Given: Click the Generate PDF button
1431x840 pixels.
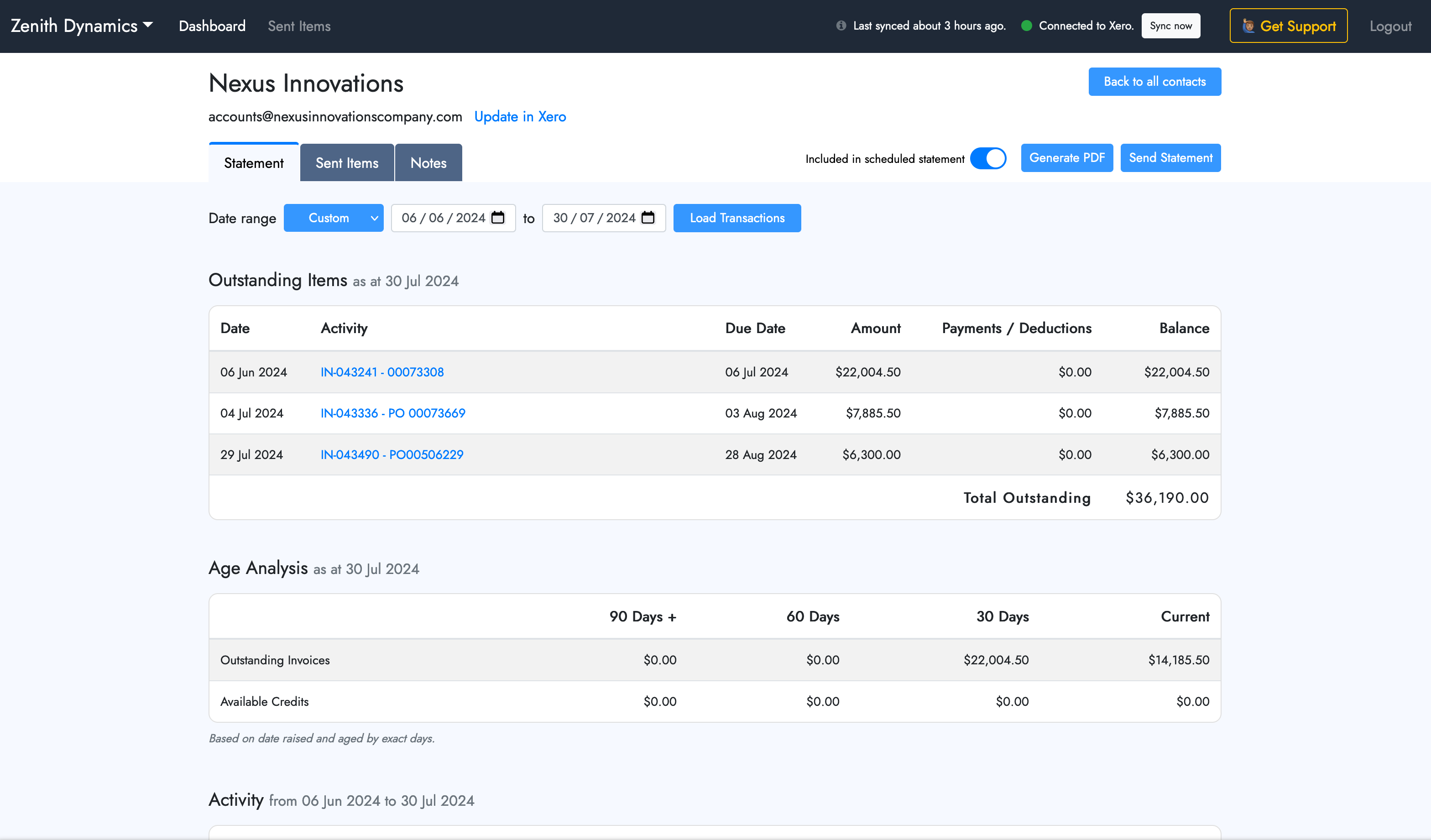Looking at the screenshot, I should click(x=1067, y=158).
